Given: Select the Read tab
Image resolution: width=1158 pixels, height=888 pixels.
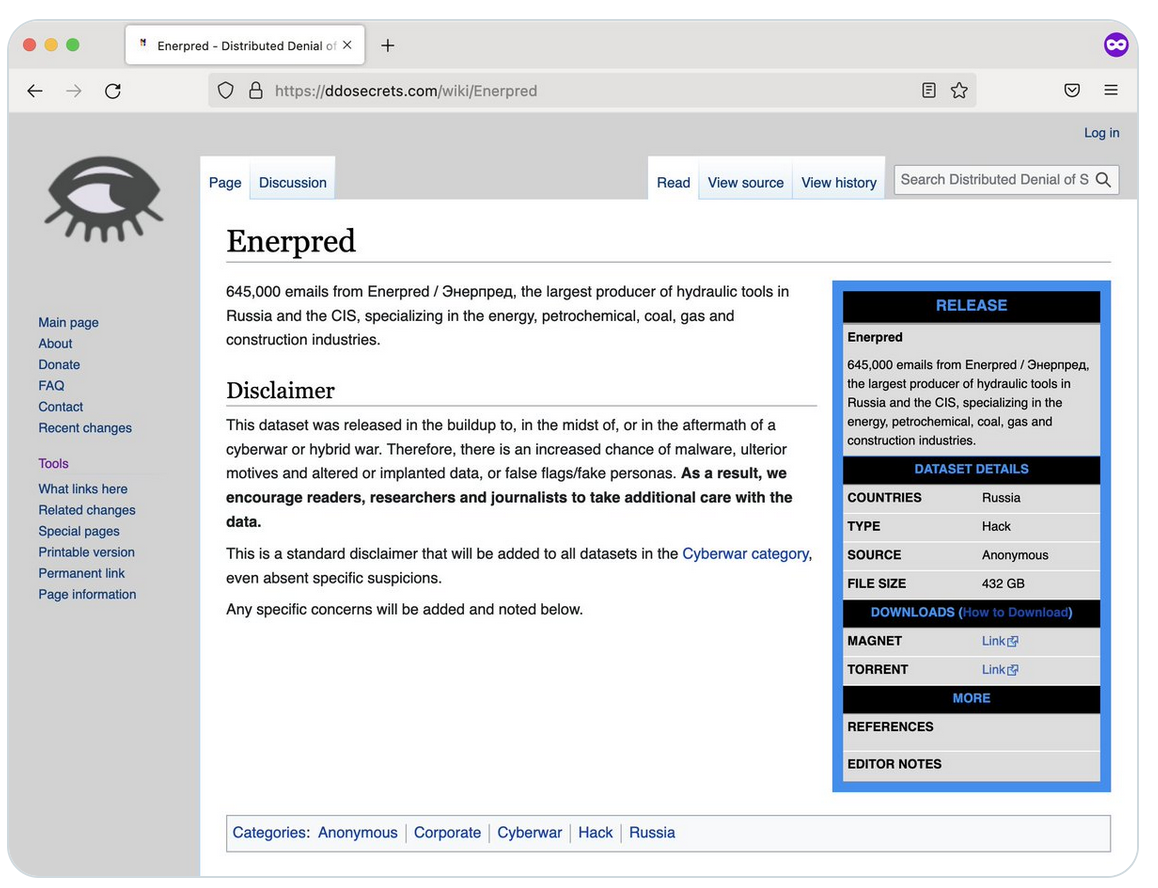Looking at the screenshot, I should pos(674,182).
